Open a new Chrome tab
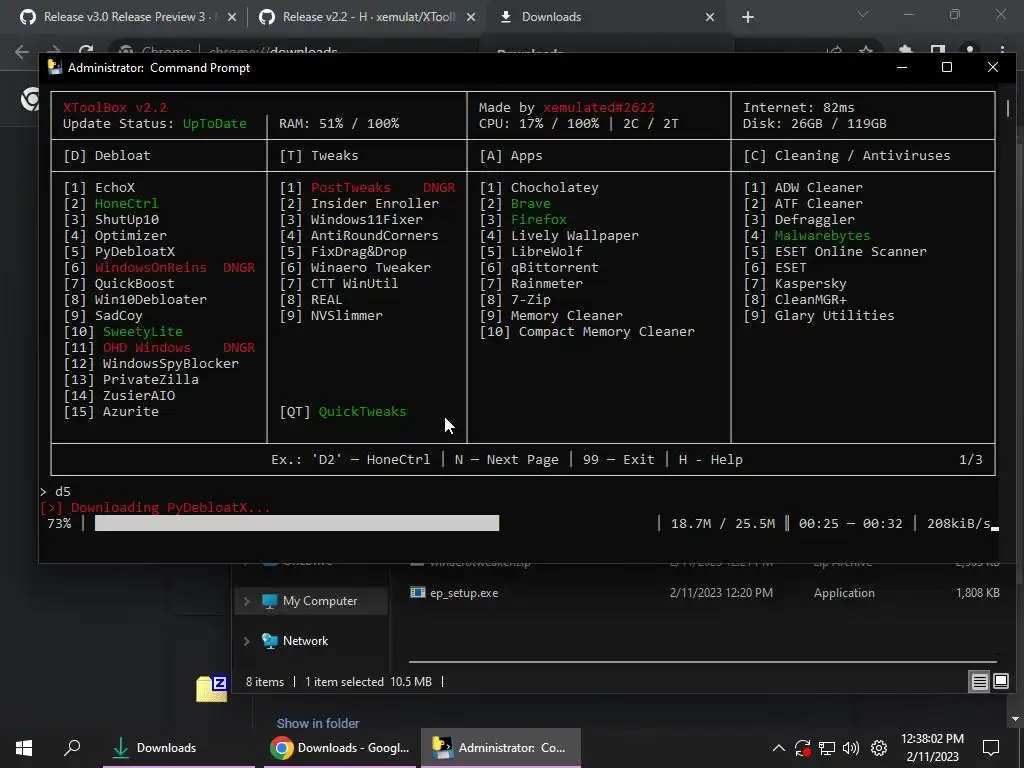 tap(748, 18)
